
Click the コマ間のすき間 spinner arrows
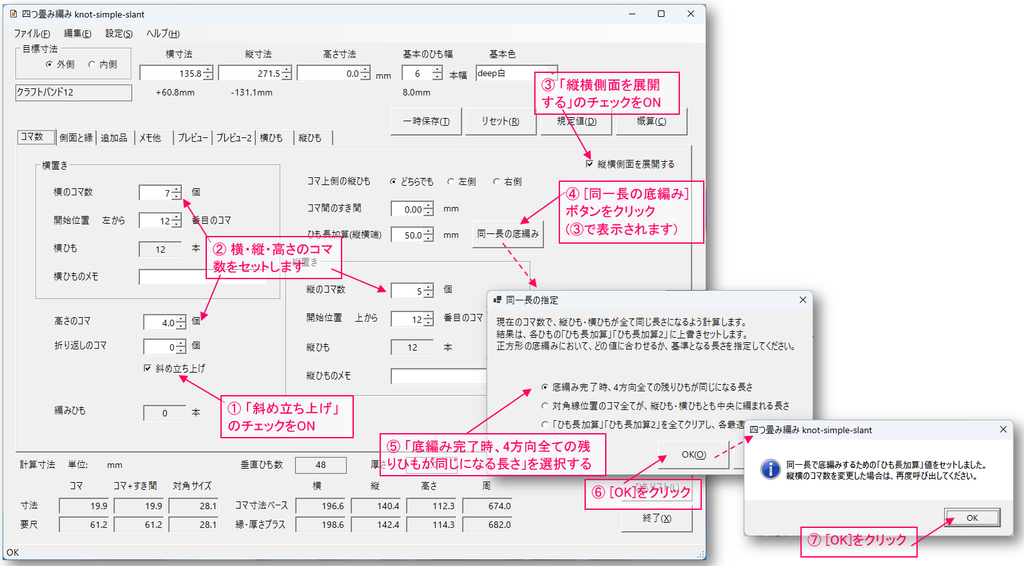pyautogui.click(x=428, y=209)
